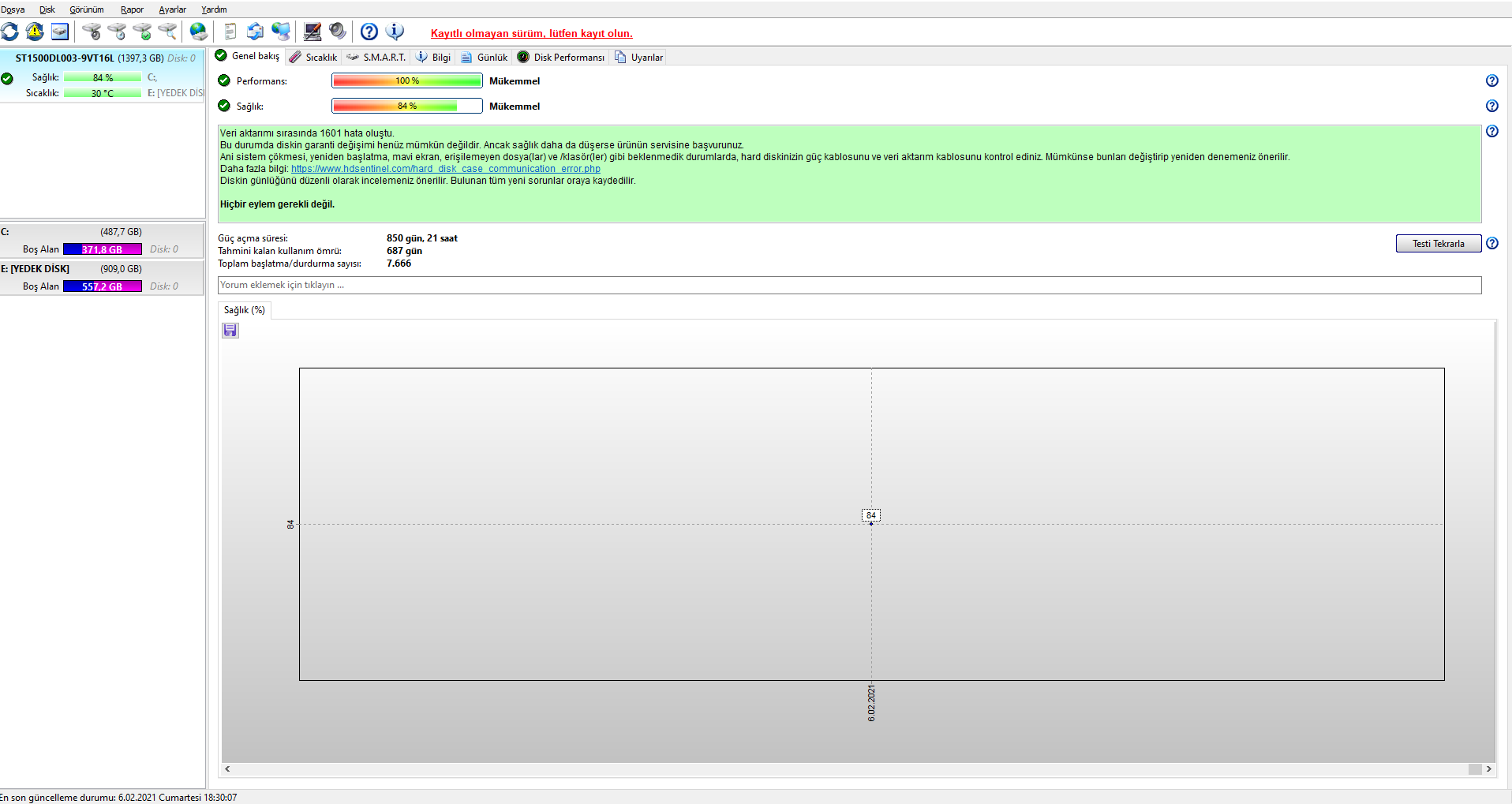
Task: Click the refresh disk status toolbar icon
Action: pyautogui.click(x=10, y=32)
